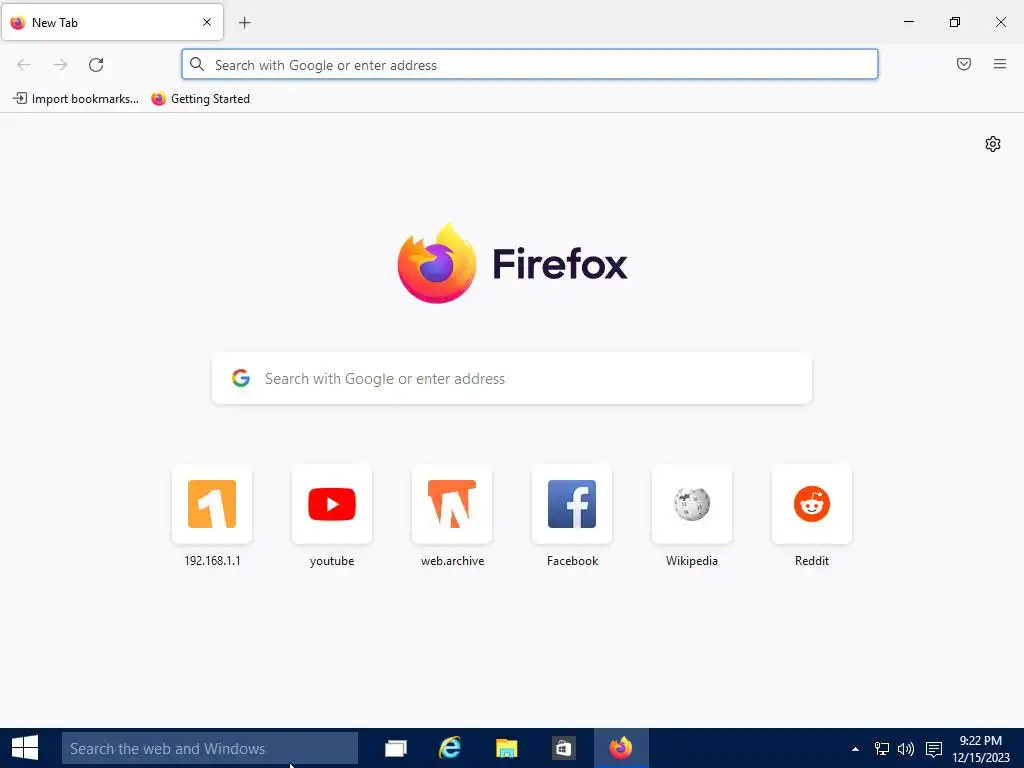Open the Save to Pocket icon

963,64
